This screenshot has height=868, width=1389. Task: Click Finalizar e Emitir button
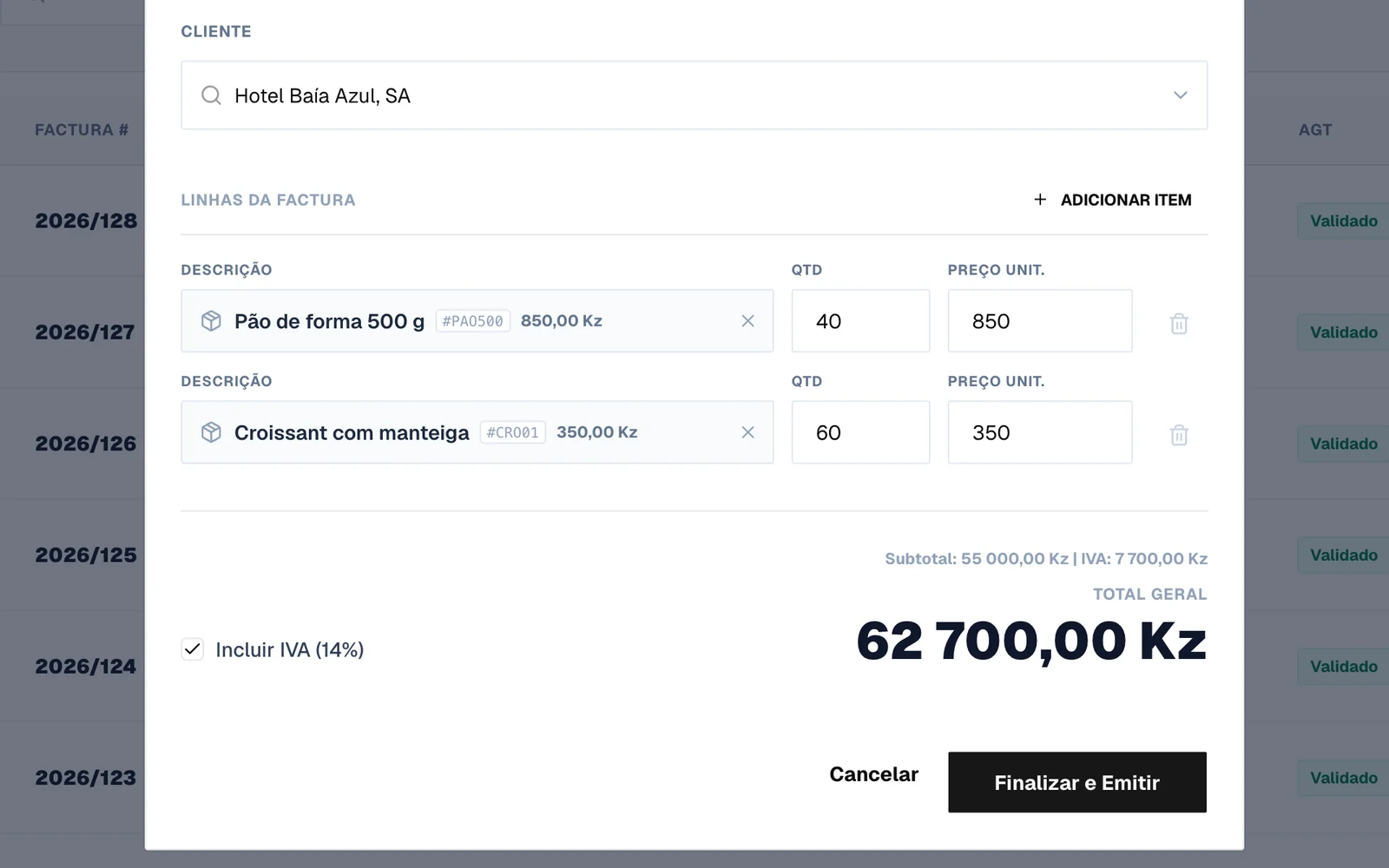1077,782
